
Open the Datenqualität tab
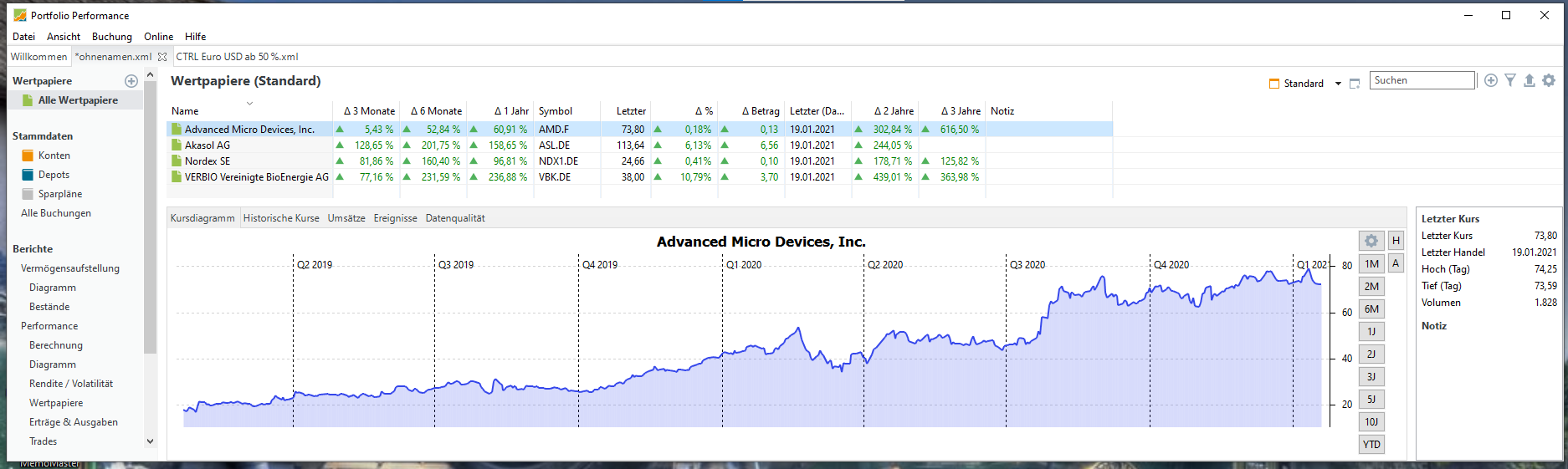coord(455,218)
